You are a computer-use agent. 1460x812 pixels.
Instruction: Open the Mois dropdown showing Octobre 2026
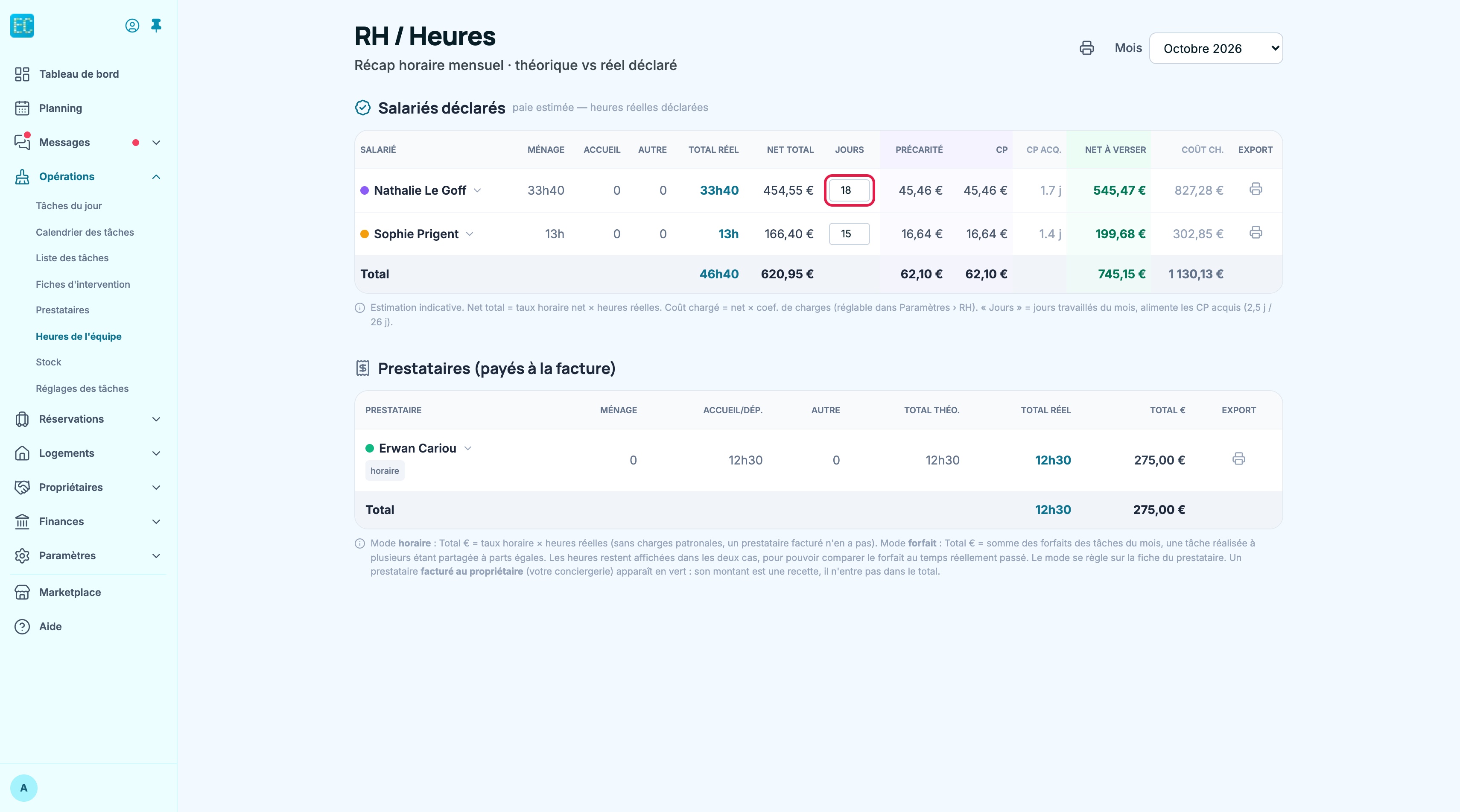1216,48
